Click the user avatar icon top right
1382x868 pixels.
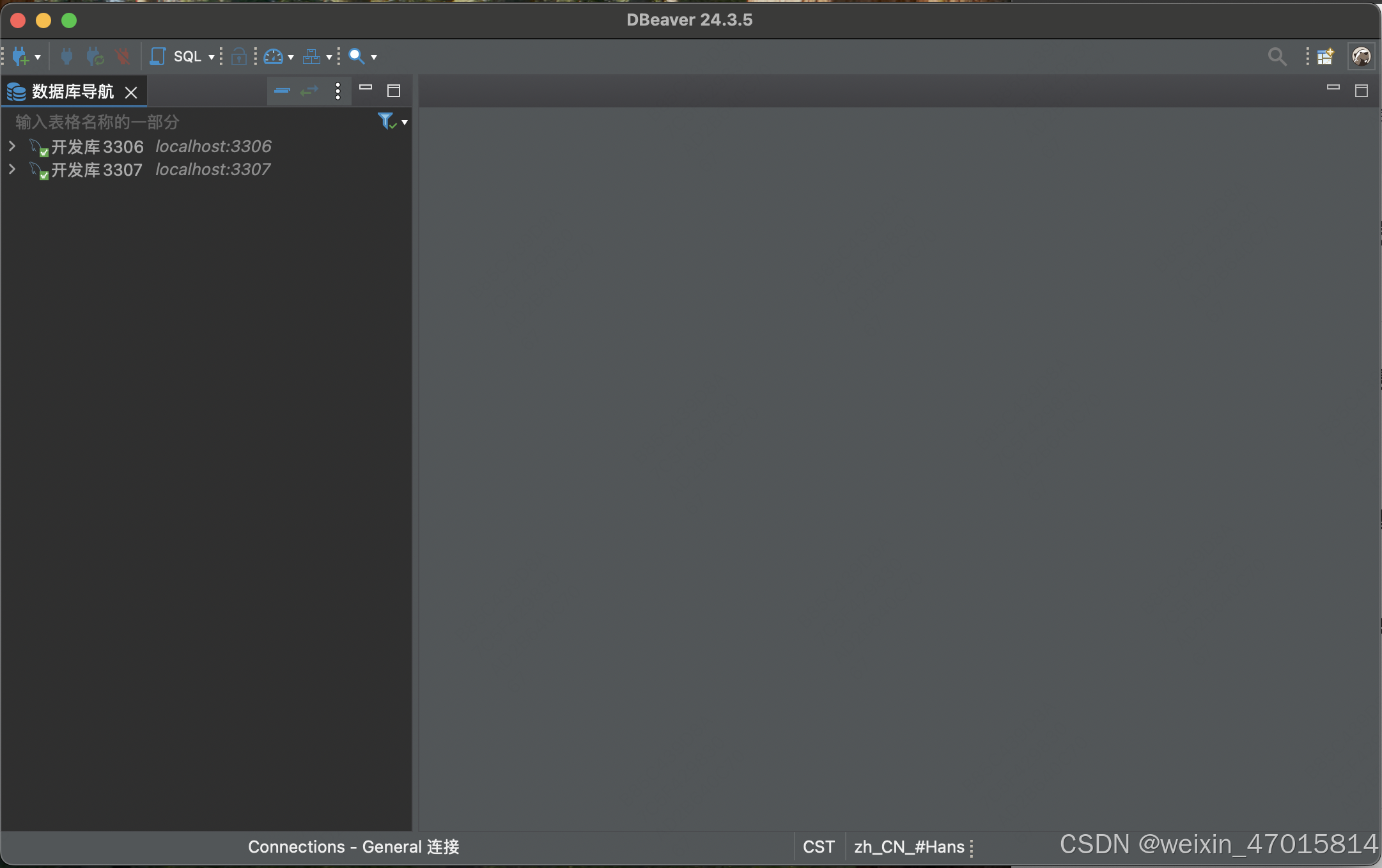1361,56
